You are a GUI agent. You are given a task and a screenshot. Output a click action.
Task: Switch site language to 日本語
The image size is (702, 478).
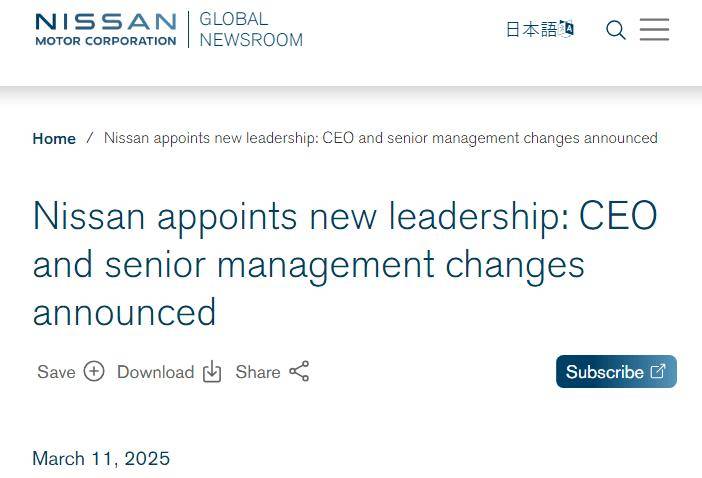pos(531,30)
